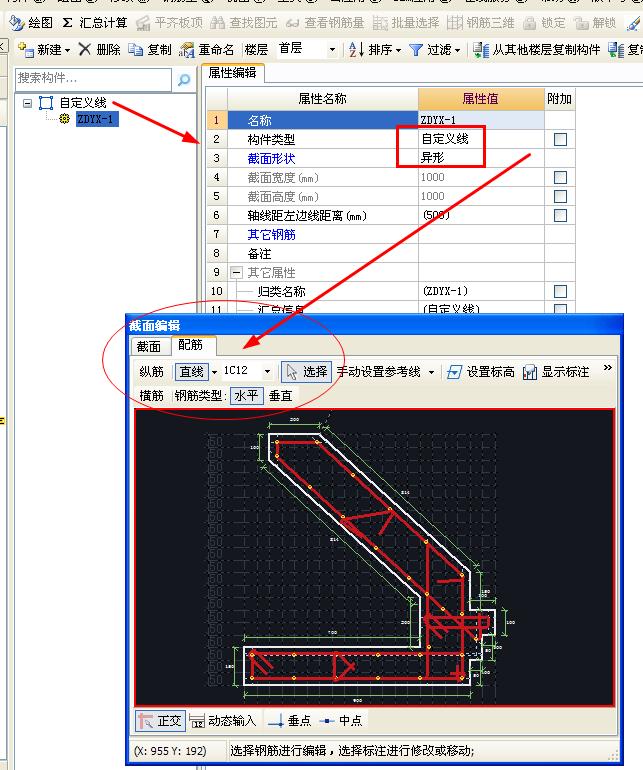Click 设置标高 elevation tool
This screenshot has height=770, width=643.
480,372
